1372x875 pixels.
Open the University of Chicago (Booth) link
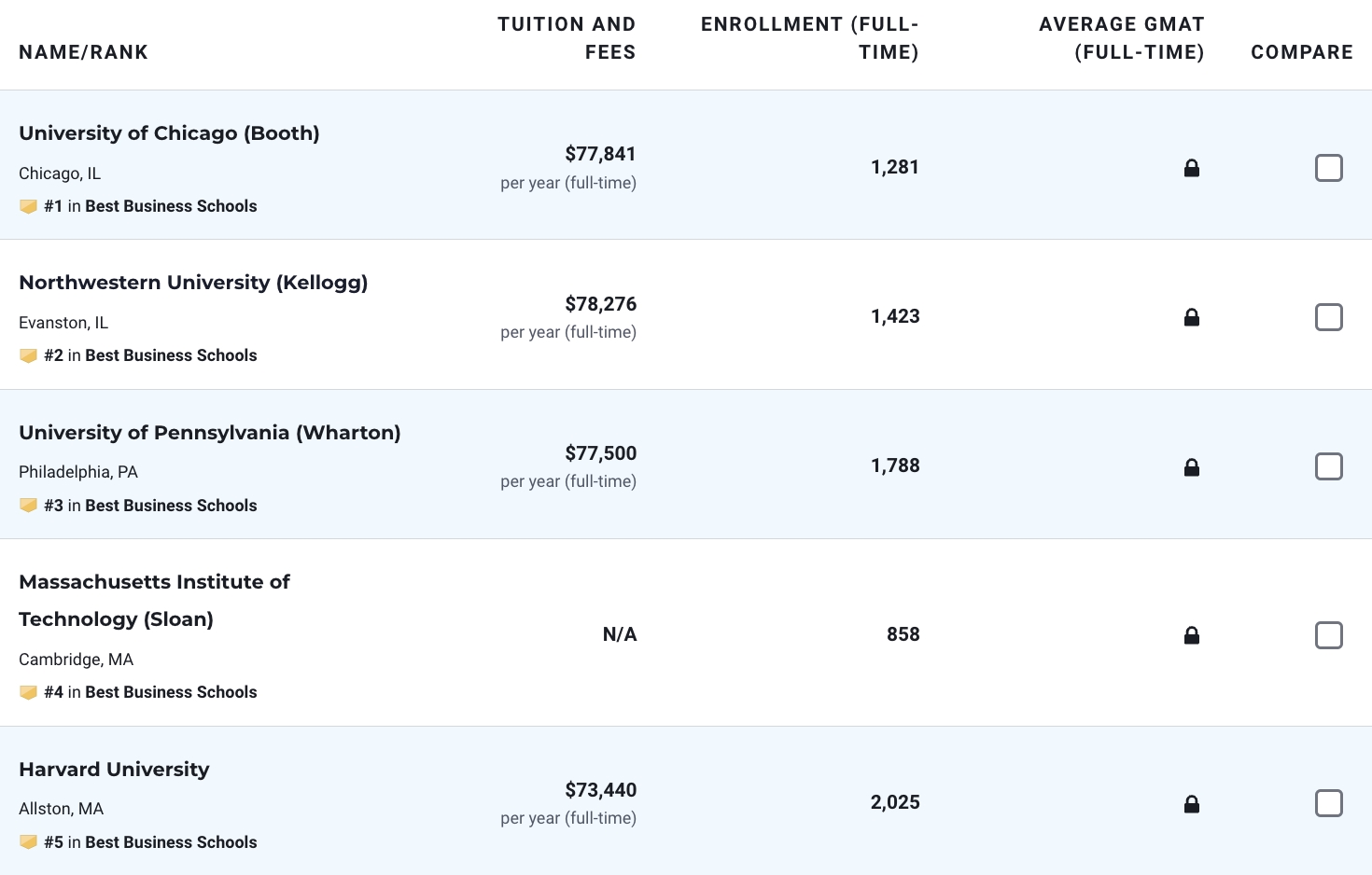(x=169, y=133)
